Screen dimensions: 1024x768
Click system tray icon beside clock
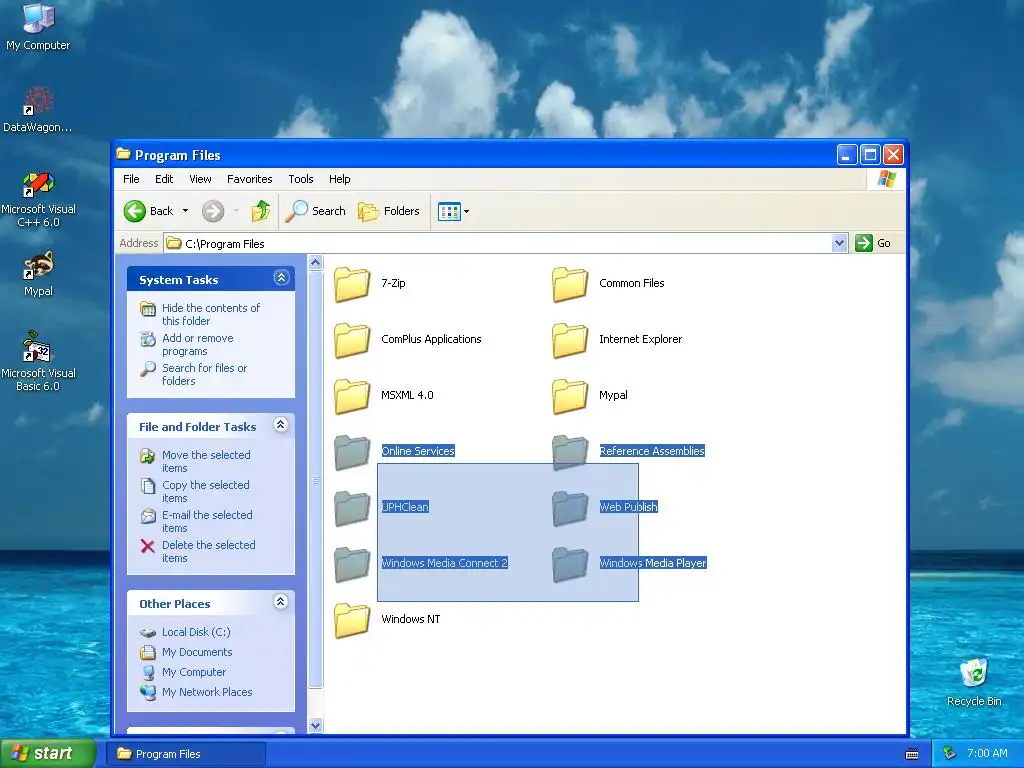point(950,754)
